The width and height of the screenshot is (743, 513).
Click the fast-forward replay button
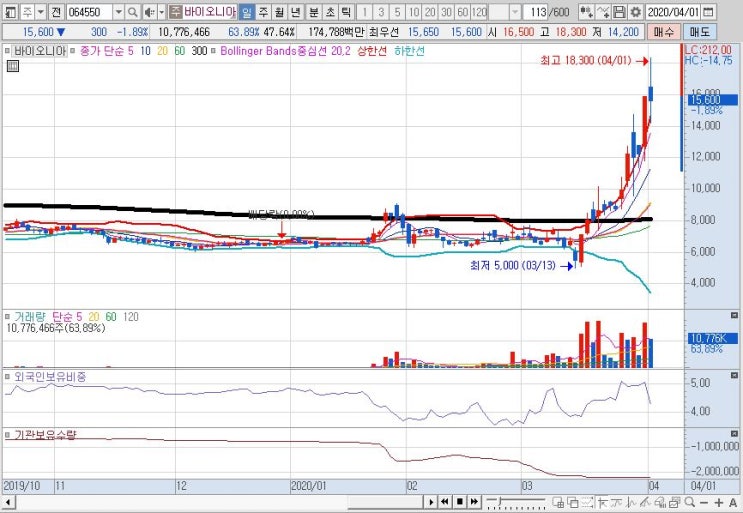[474, 502]
